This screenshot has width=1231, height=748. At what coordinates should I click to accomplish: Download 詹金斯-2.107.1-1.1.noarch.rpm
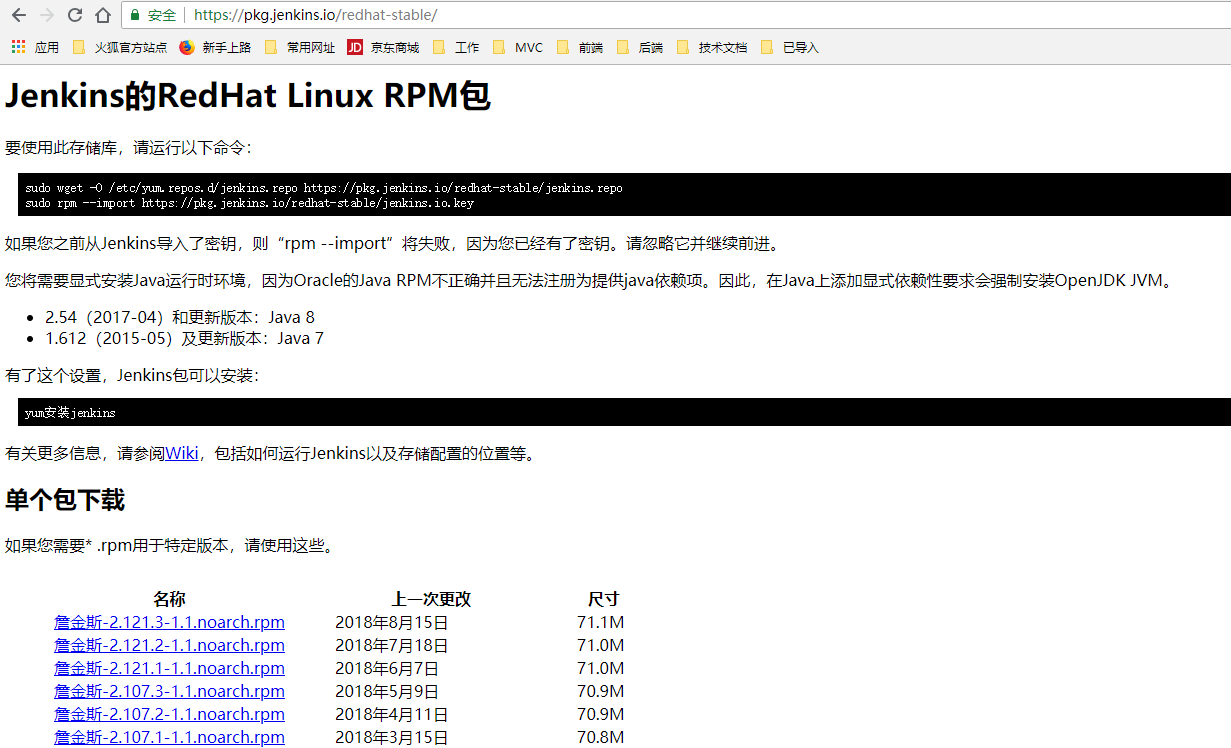pos(169,737)
